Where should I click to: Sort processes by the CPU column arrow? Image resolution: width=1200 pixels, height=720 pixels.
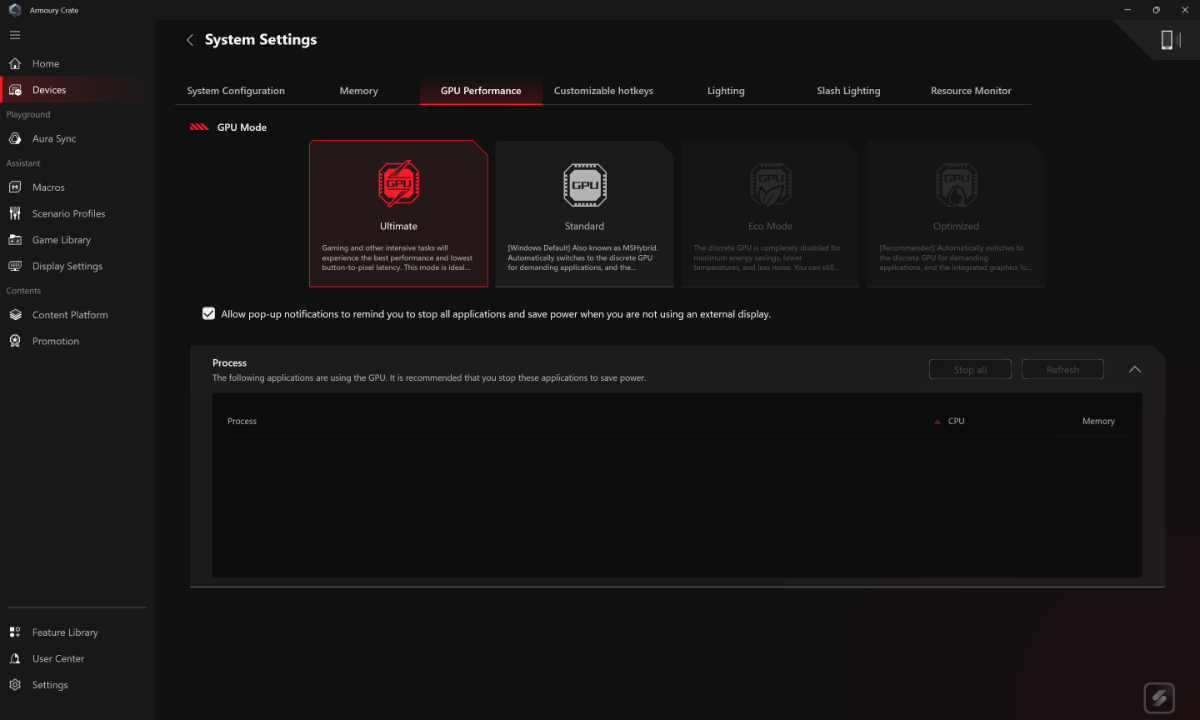point(937,422)
